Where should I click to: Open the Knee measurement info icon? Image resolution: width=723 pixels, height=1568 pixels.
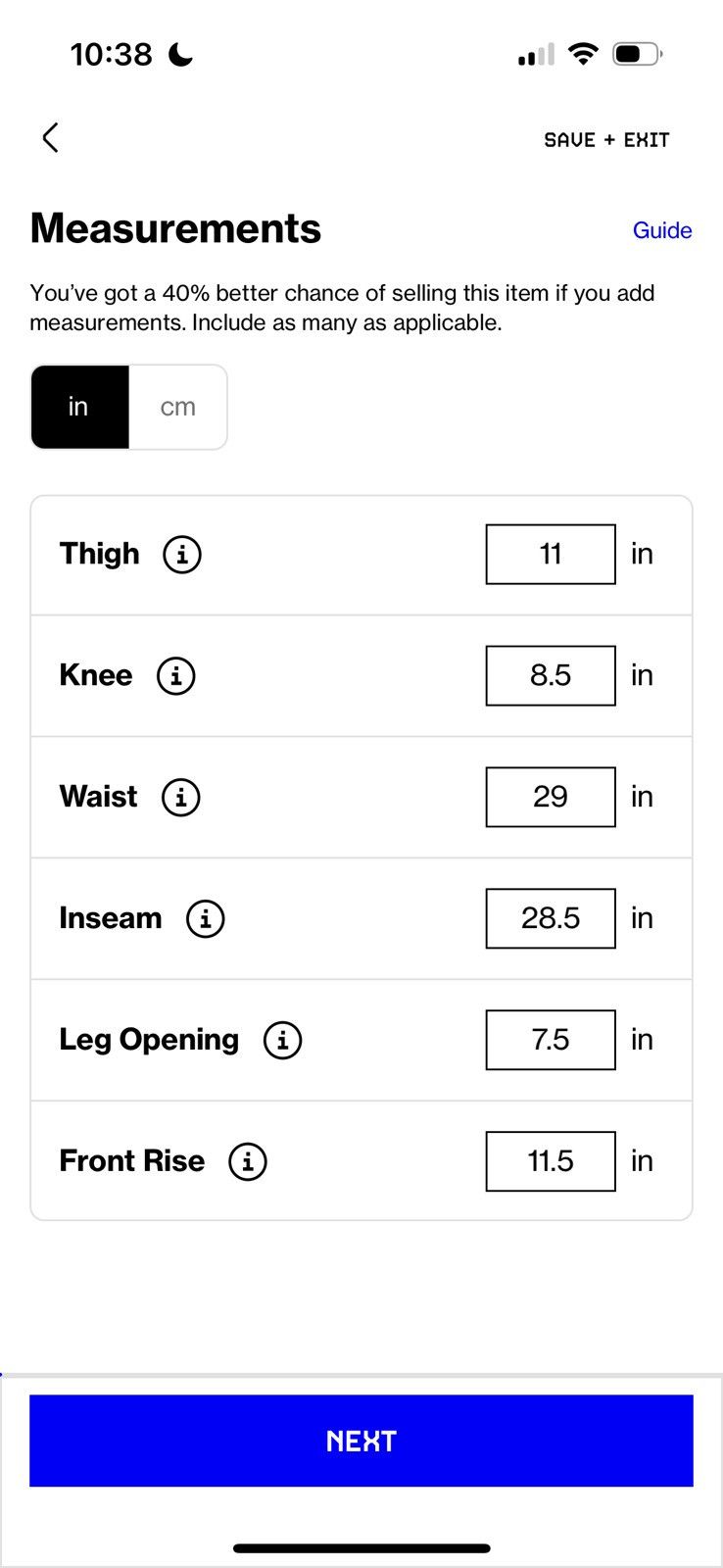(x=176, y=676)
